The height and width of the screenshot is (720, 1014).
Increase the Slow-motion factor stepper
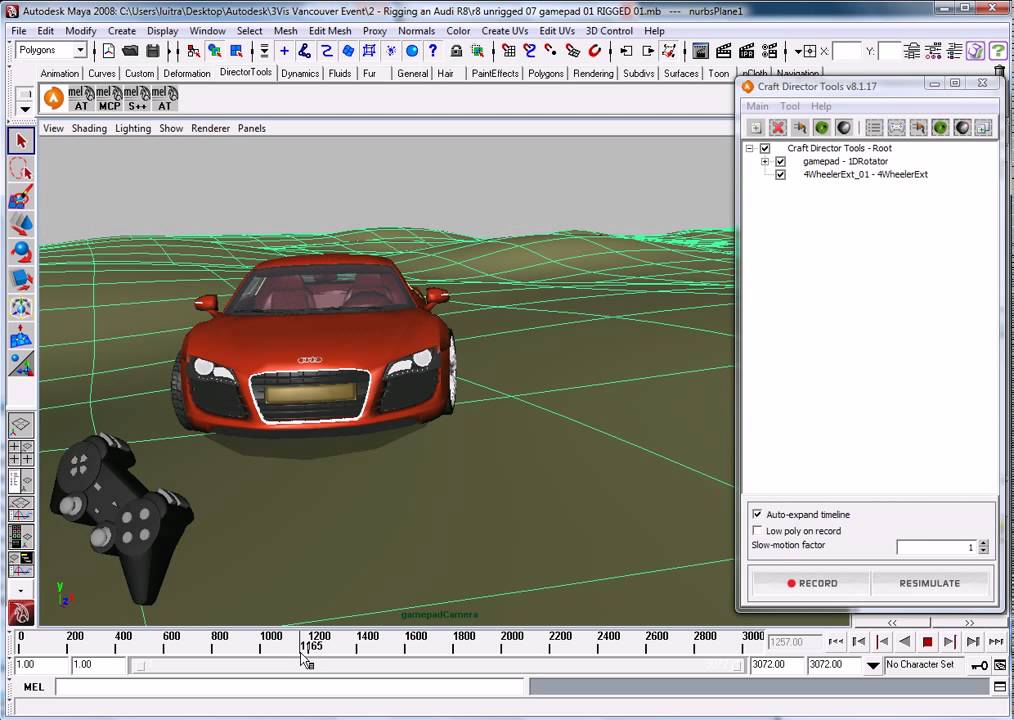click(984, 544)
